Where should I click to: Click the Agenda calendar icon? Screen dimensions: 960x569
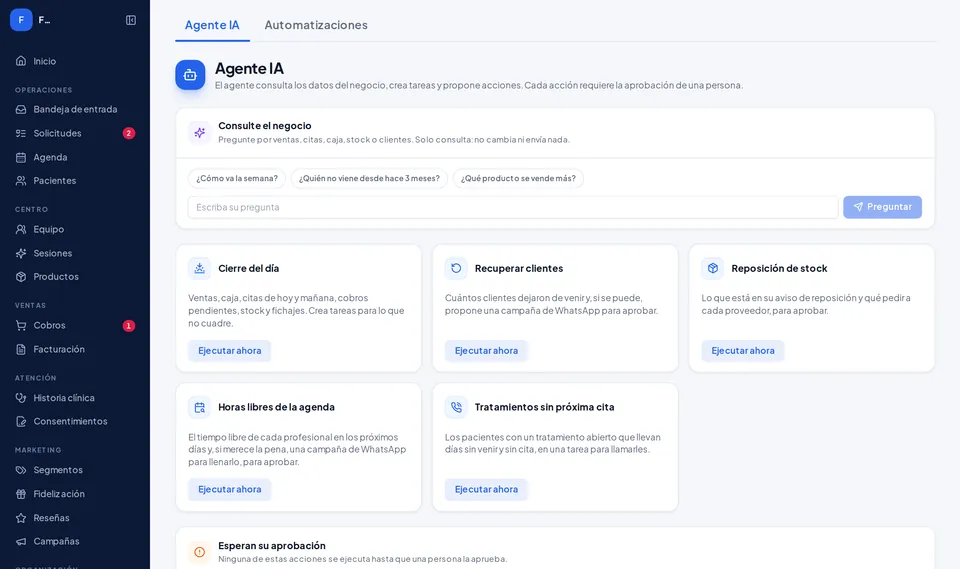pos(21,157)
